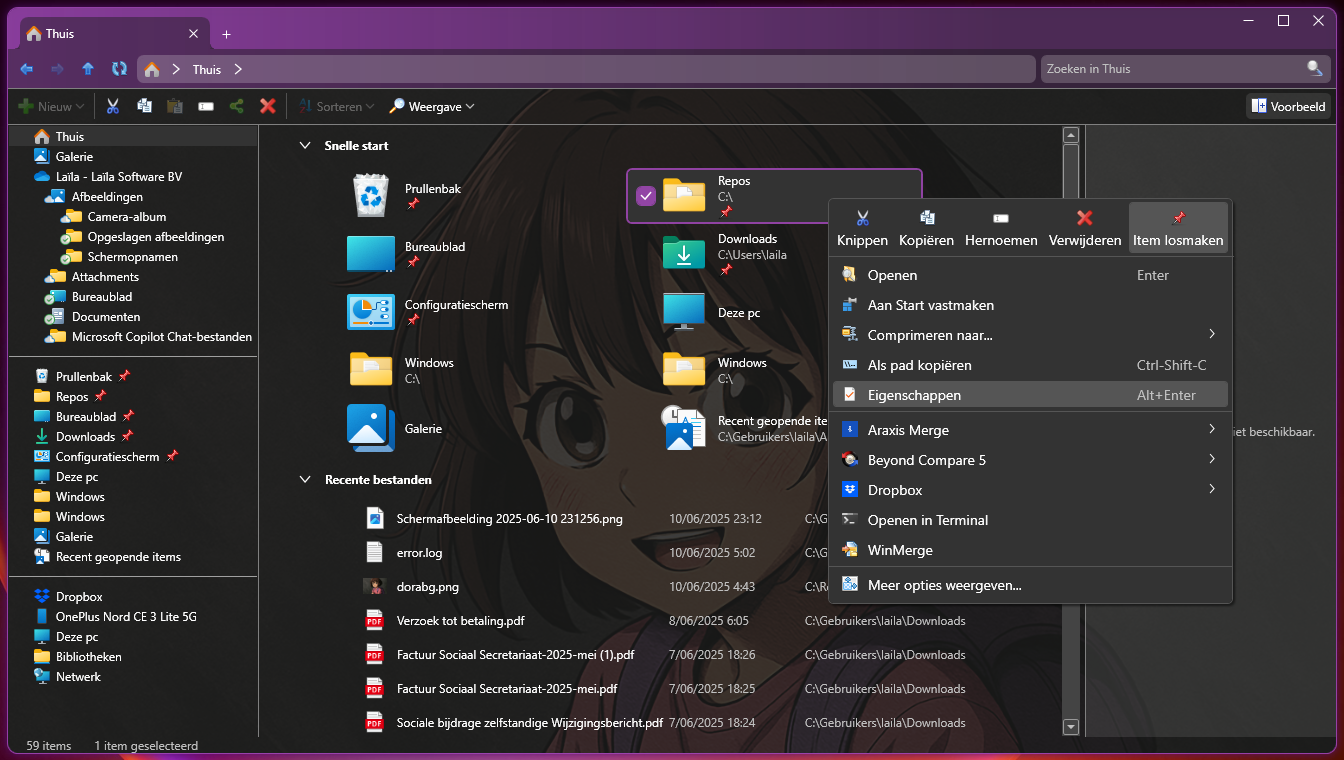The height and width of the screenshot is (760, 1344).
Task: Select Knippen in the context menu
Action: [862, 228]
